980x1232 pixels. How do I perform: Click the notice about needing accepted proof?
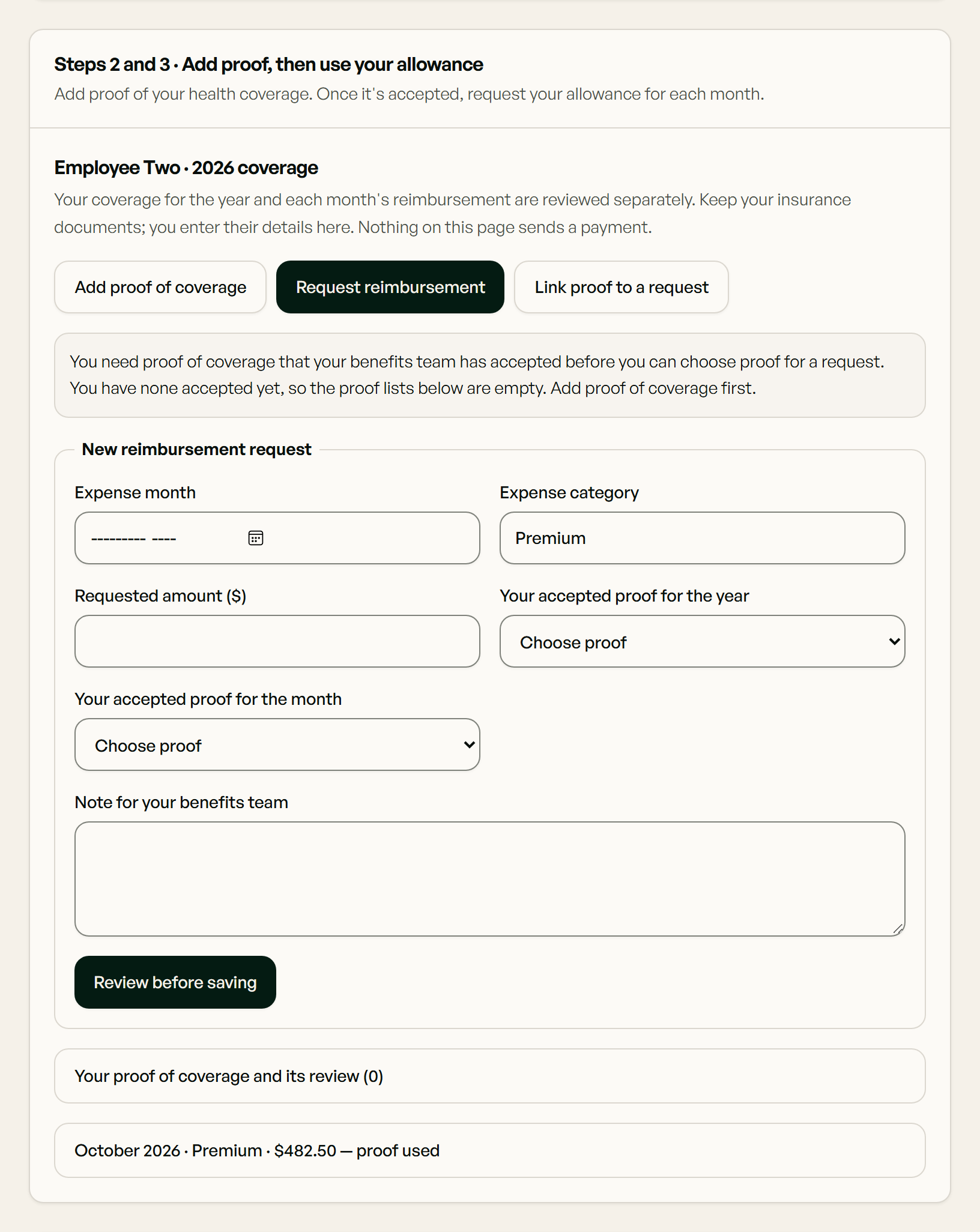point(490,375)
